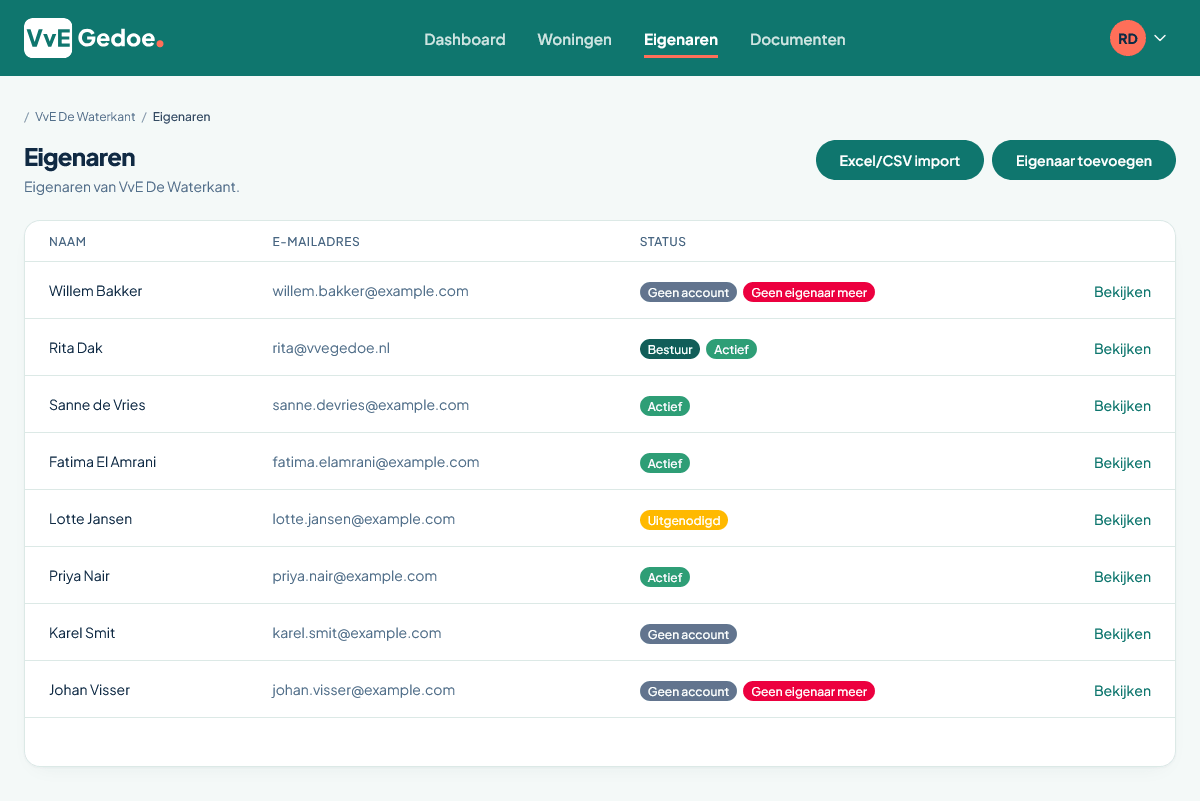Click email karel.smit@example.com

coord(357,633)
